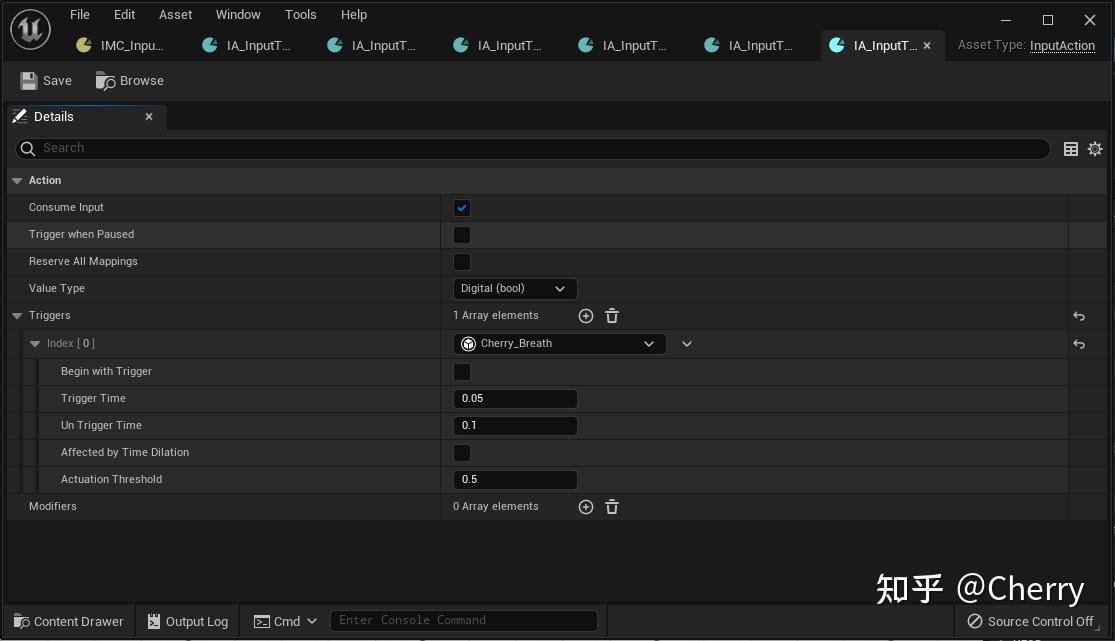1115x641 pixels.
Task: Collapse the Index [0] expander
Action: click(x=35, y=343)
